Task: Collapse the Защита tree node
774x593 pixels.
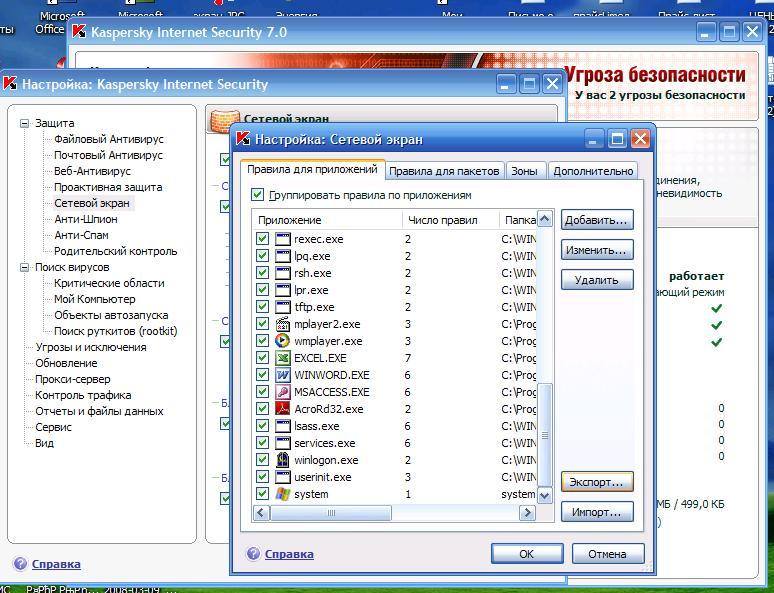Action: 24,123
